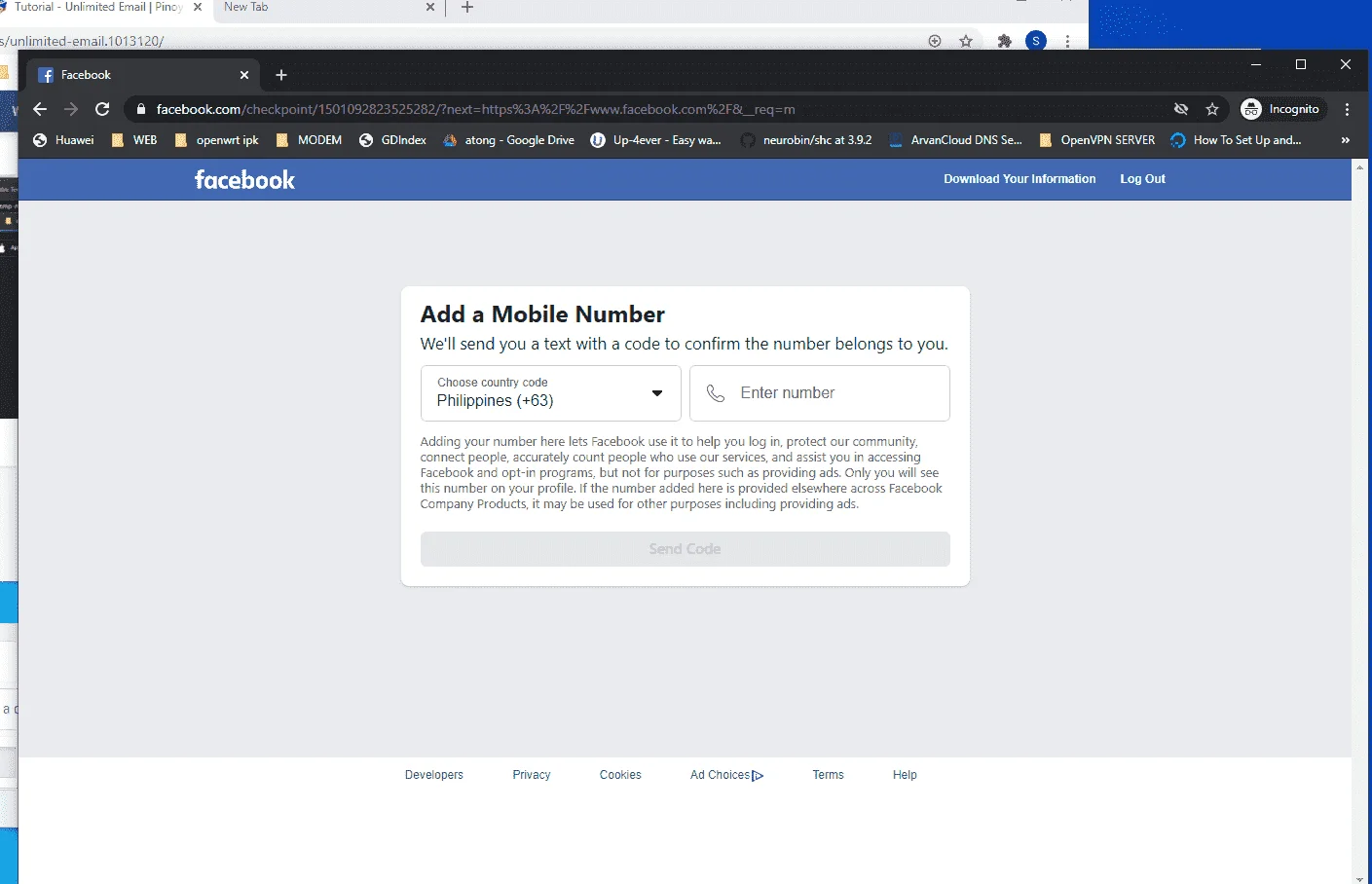Go back using the browser back arrow
Screen dimensions: 1372x884
pyautogui.click(x=40, y=109)
